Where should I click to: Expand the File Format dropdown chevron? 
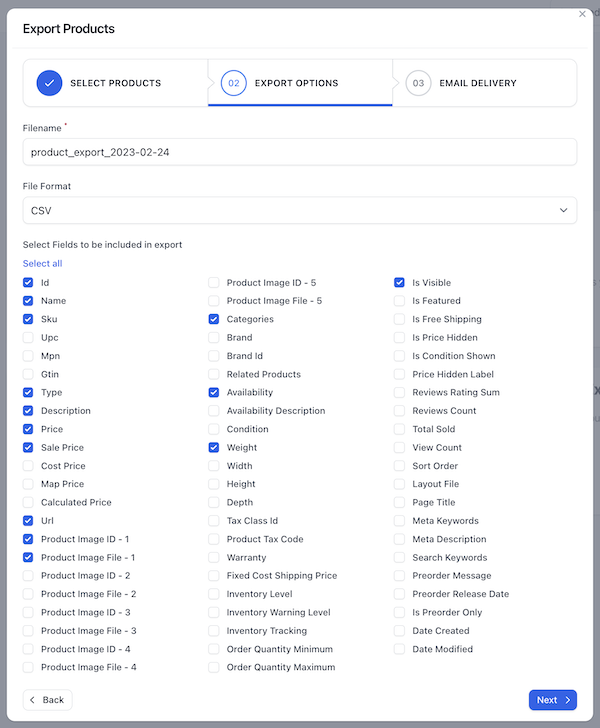(563, 210)
